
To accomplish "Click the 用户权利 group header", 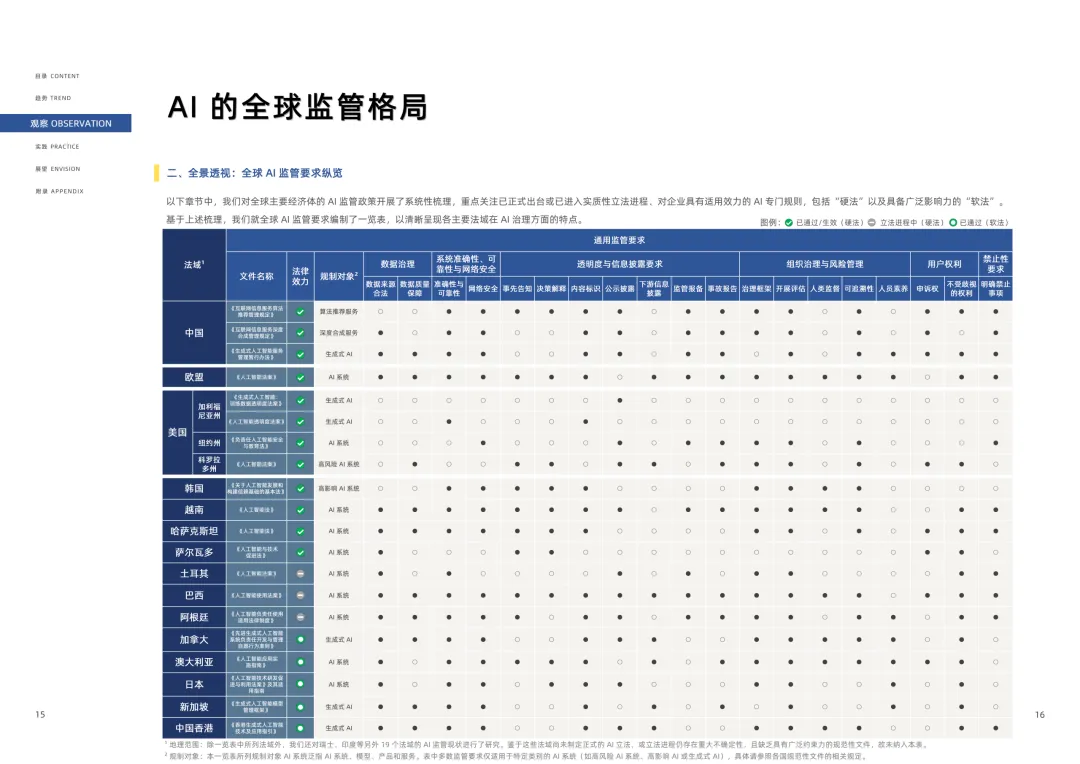I will point(944,264).
